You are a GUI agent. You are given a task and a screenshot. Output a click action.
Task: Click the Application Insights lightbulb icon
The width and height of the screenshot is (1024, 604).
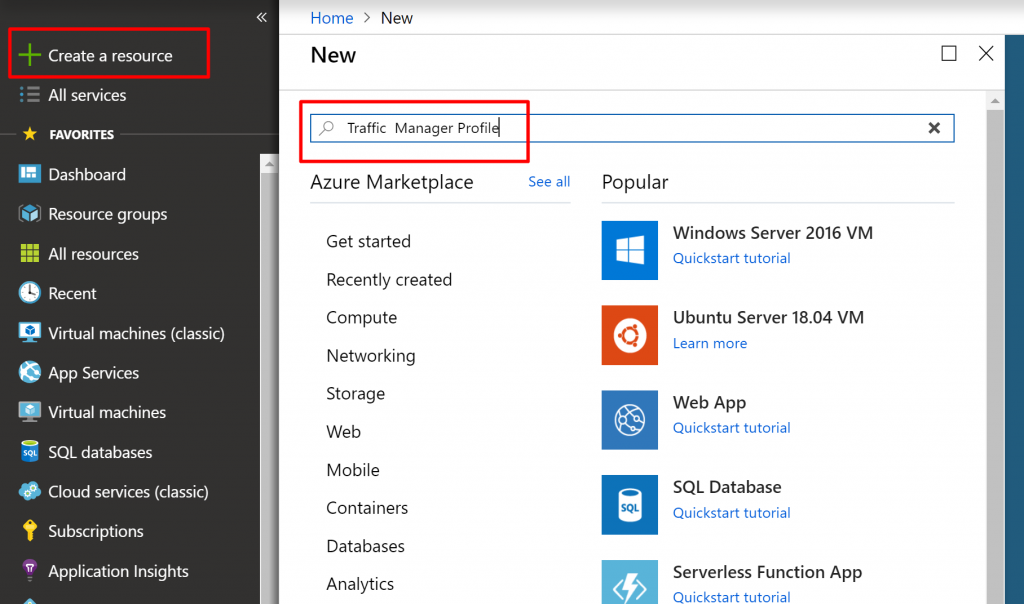pyautogui.click(x=29, y=570)
